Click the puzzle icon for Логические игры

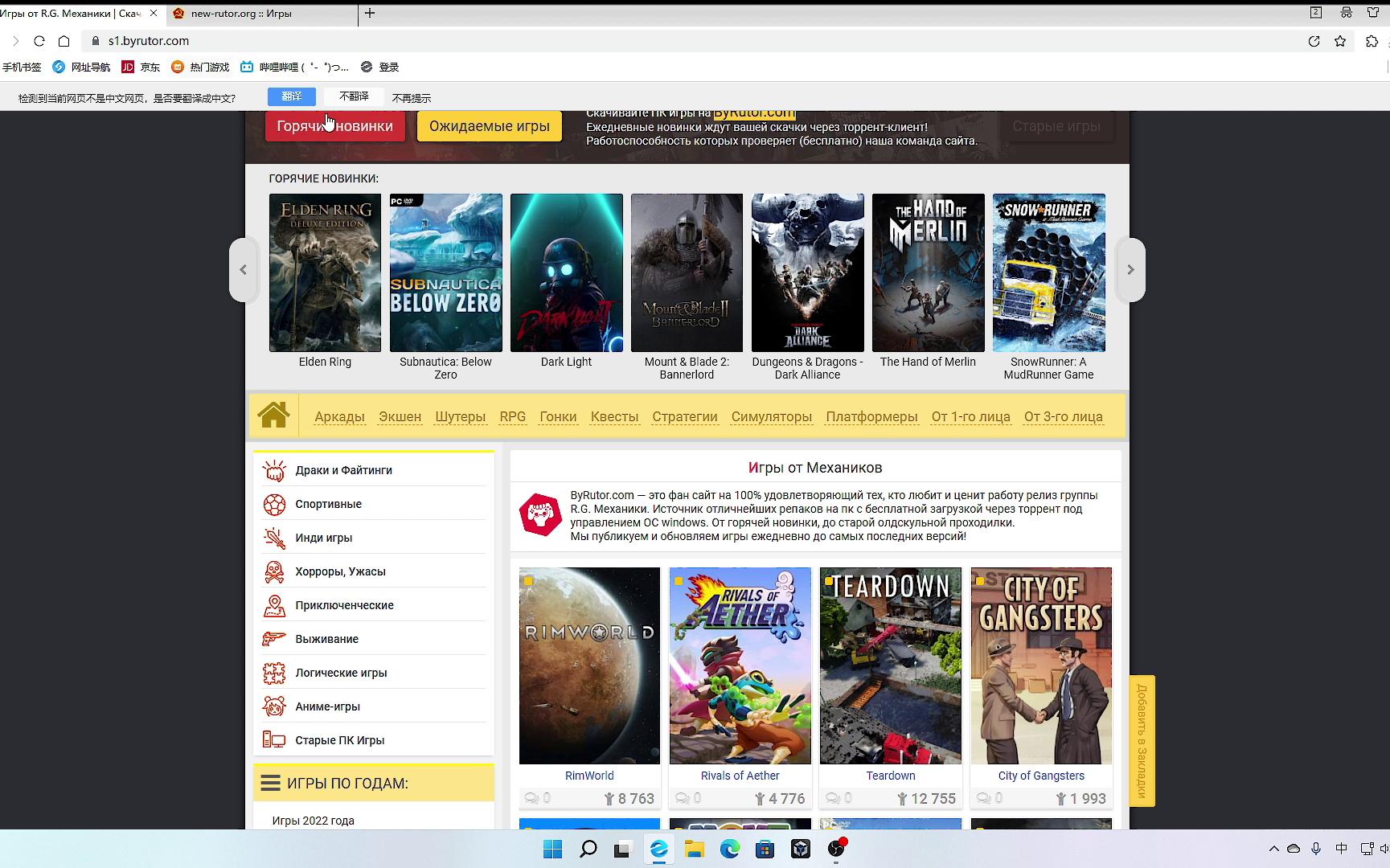(274, 673)
